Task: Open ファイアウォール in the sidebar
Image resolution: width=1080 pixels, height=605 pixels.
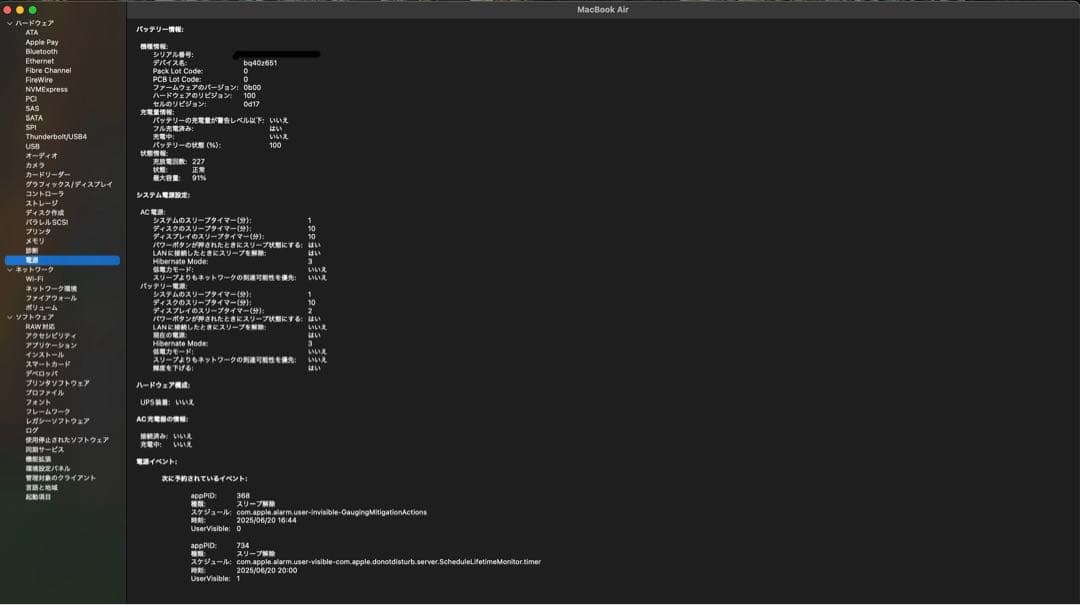Action: point(51,298)
